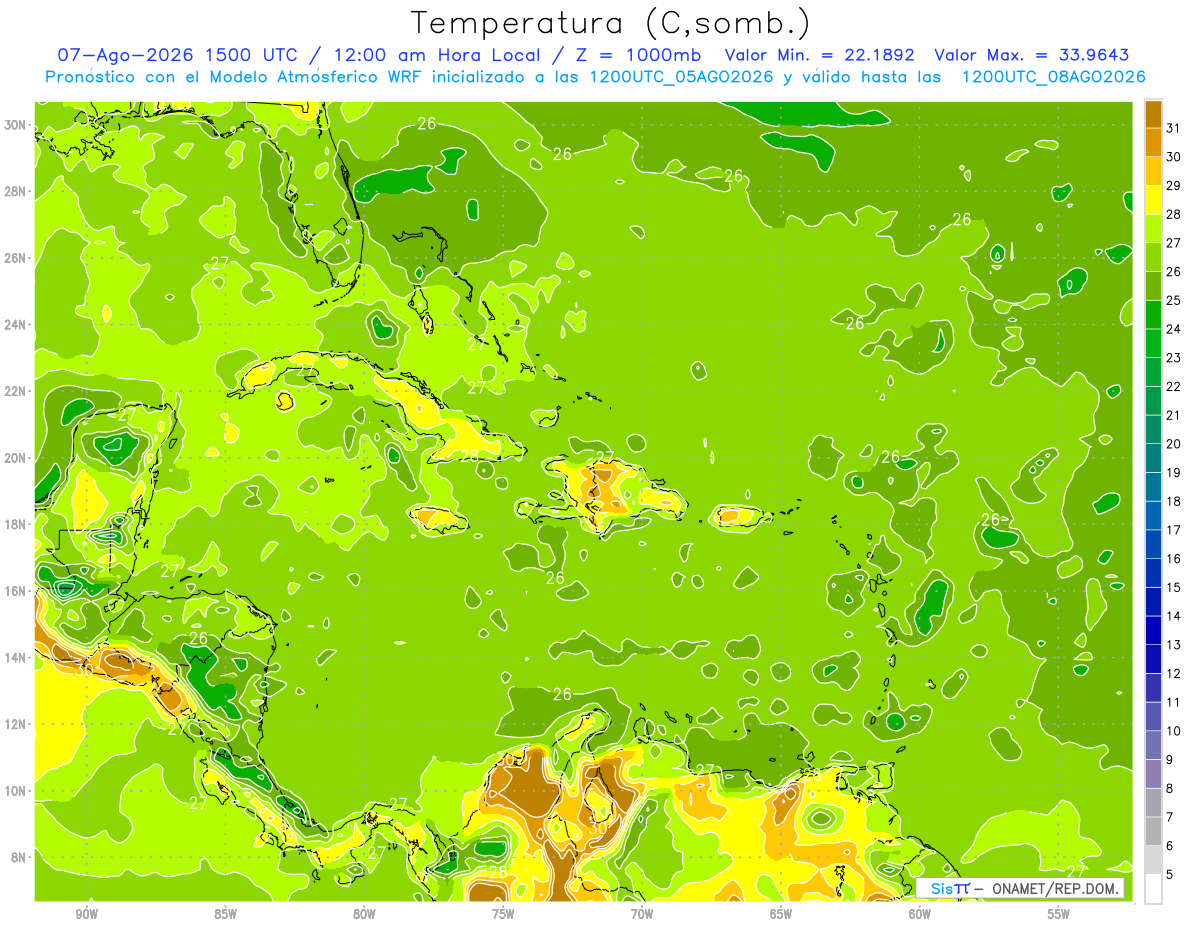Click the 75W longitude label
The width and height of the screenshot is (1200, 927).
pyautogui.click(x=503, y=913)
